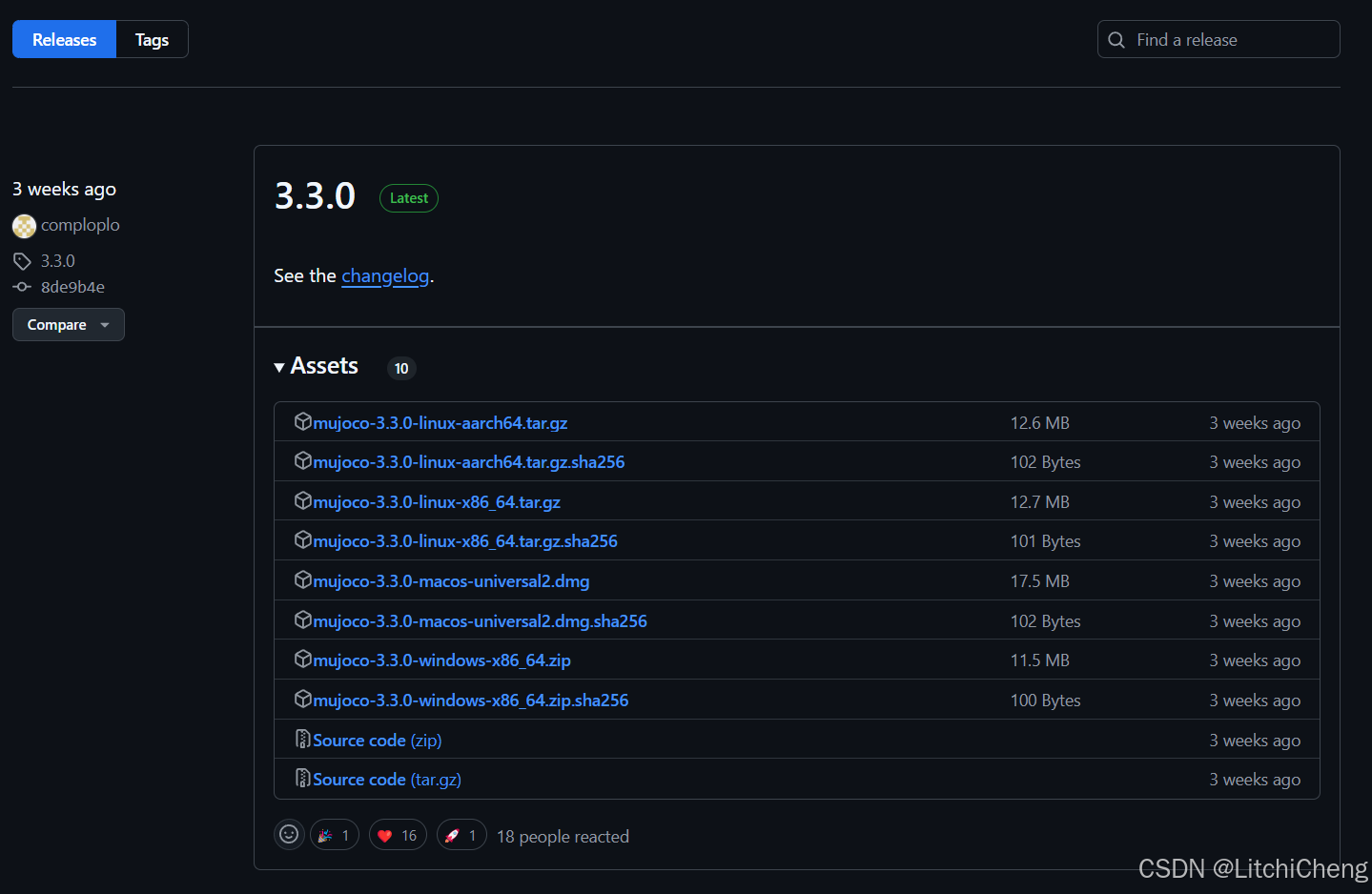Image resolution: width=1372 pixels, height=894 pixels.
Task: Download mujoco-3.3.0-macos-universal2.dmg
Action: pyautogui.click(x=451, y=581)
